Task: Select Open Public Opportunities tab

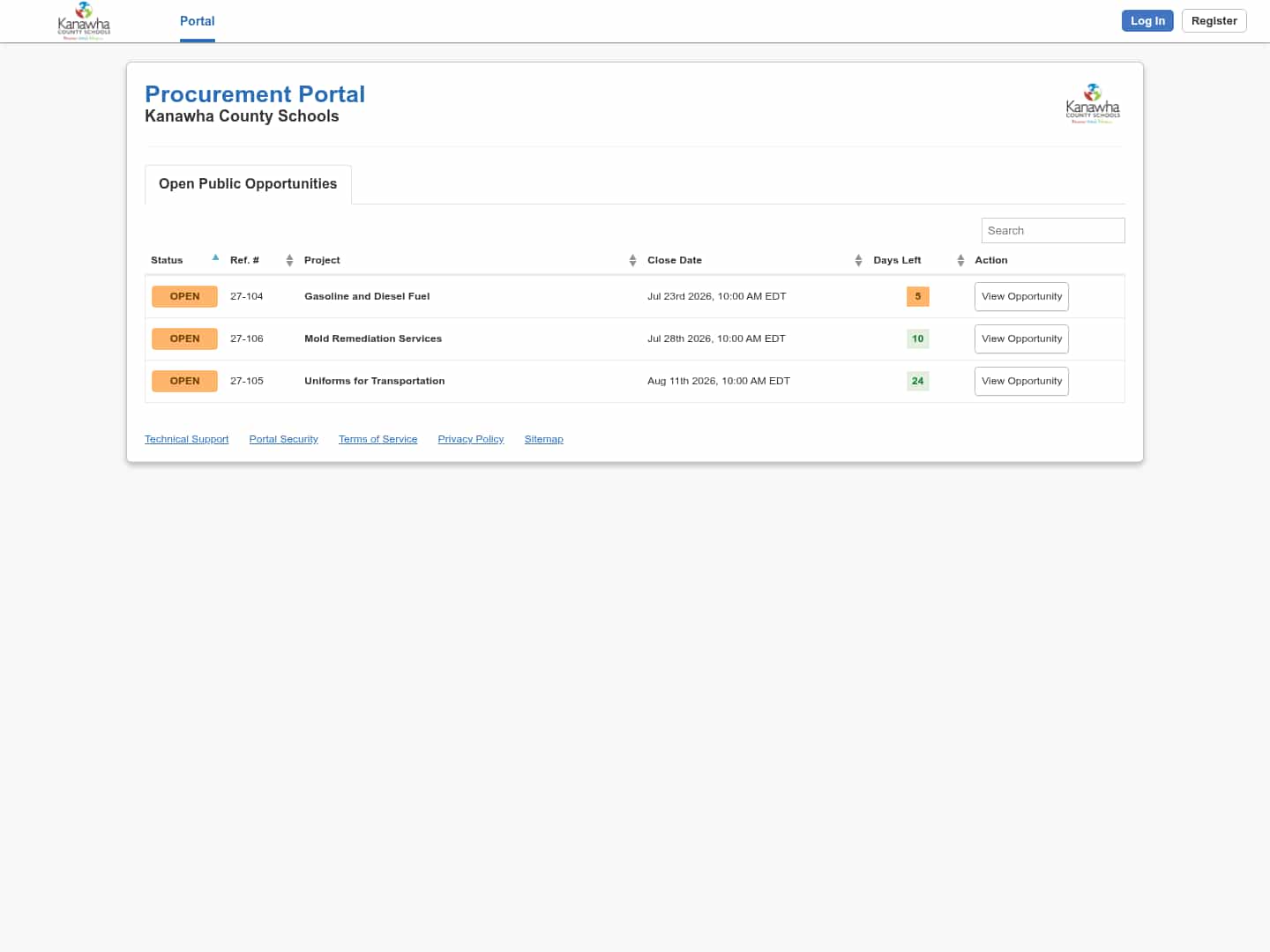Action: coord(248,184)
